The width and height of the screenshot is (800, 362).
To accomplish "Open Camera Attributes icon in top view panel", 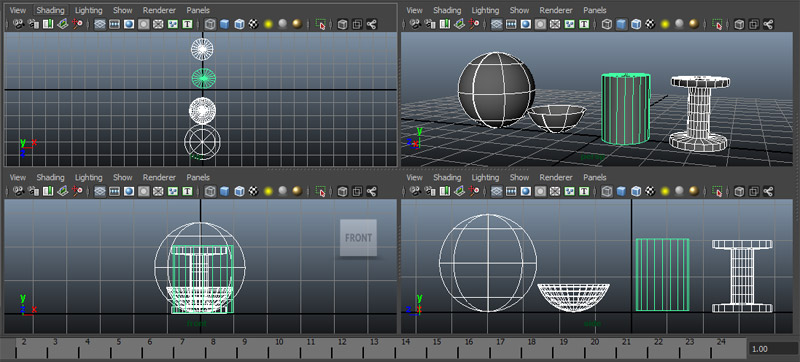I will click(x=34, y=24).
